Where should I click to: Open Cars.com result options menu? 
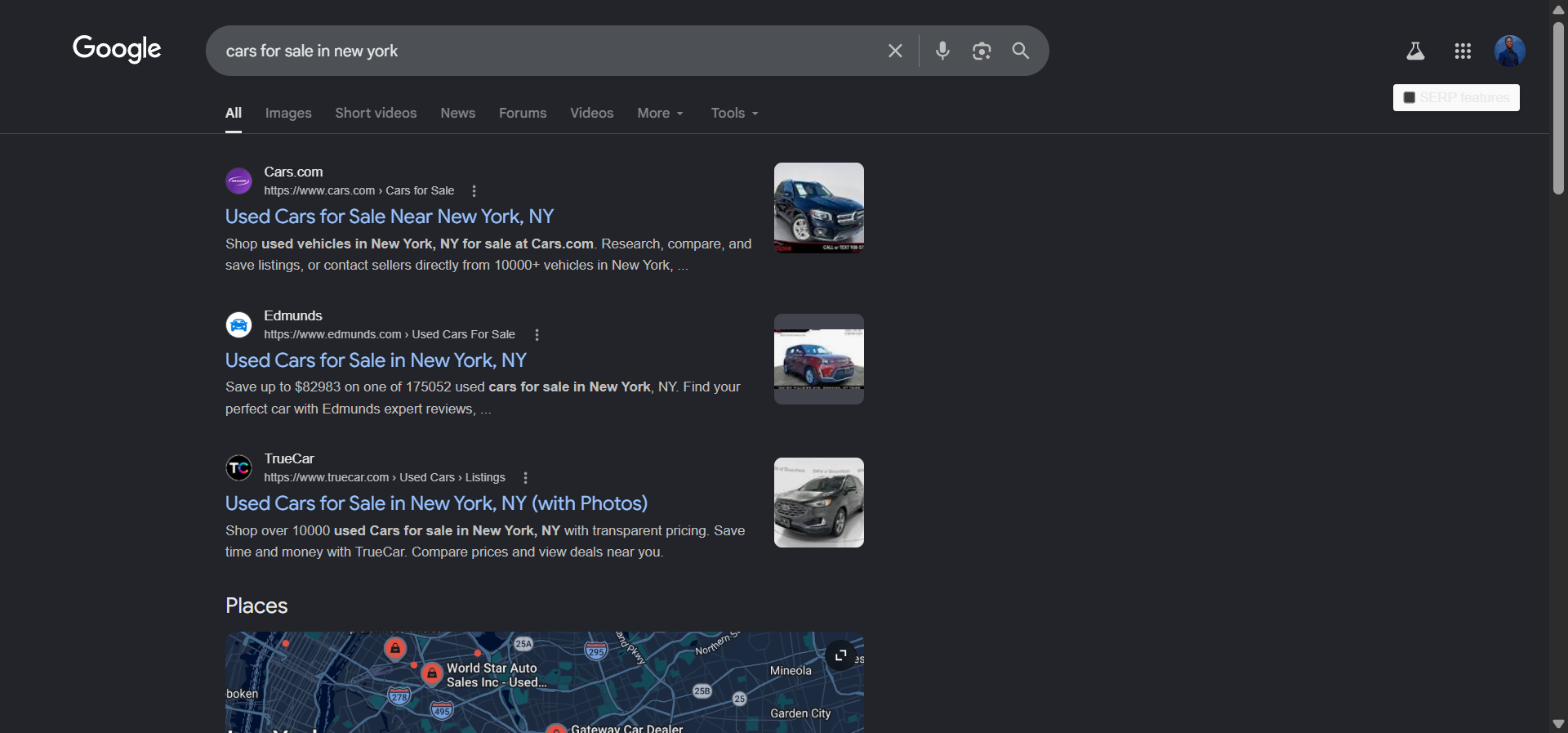click(x=474, y=191)
